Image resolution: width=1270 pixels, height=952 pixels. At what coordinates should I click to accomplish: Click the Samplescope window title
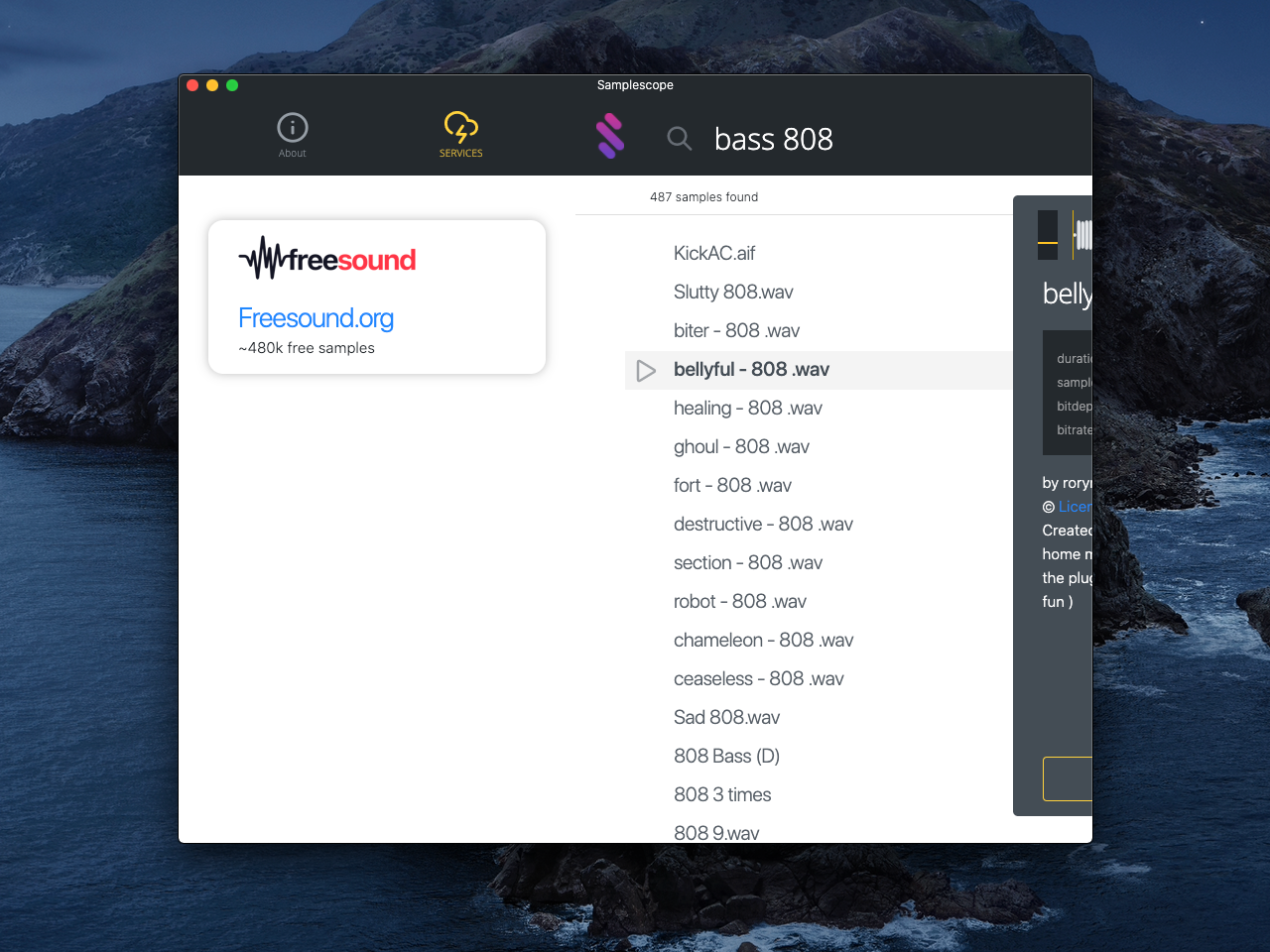click(x=635, y=85)
